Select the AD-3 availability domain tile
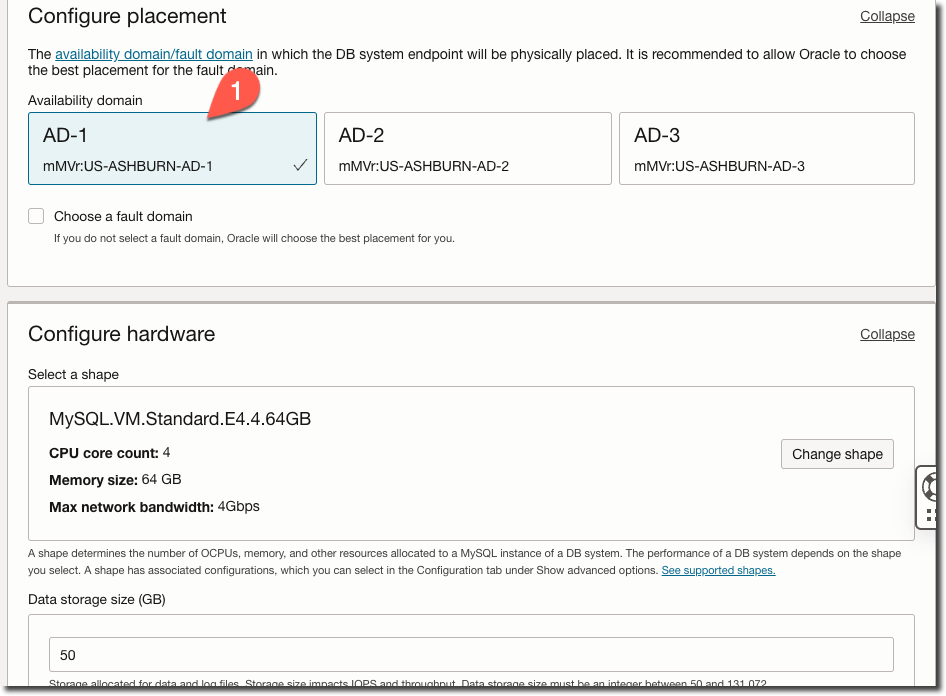 767,148
